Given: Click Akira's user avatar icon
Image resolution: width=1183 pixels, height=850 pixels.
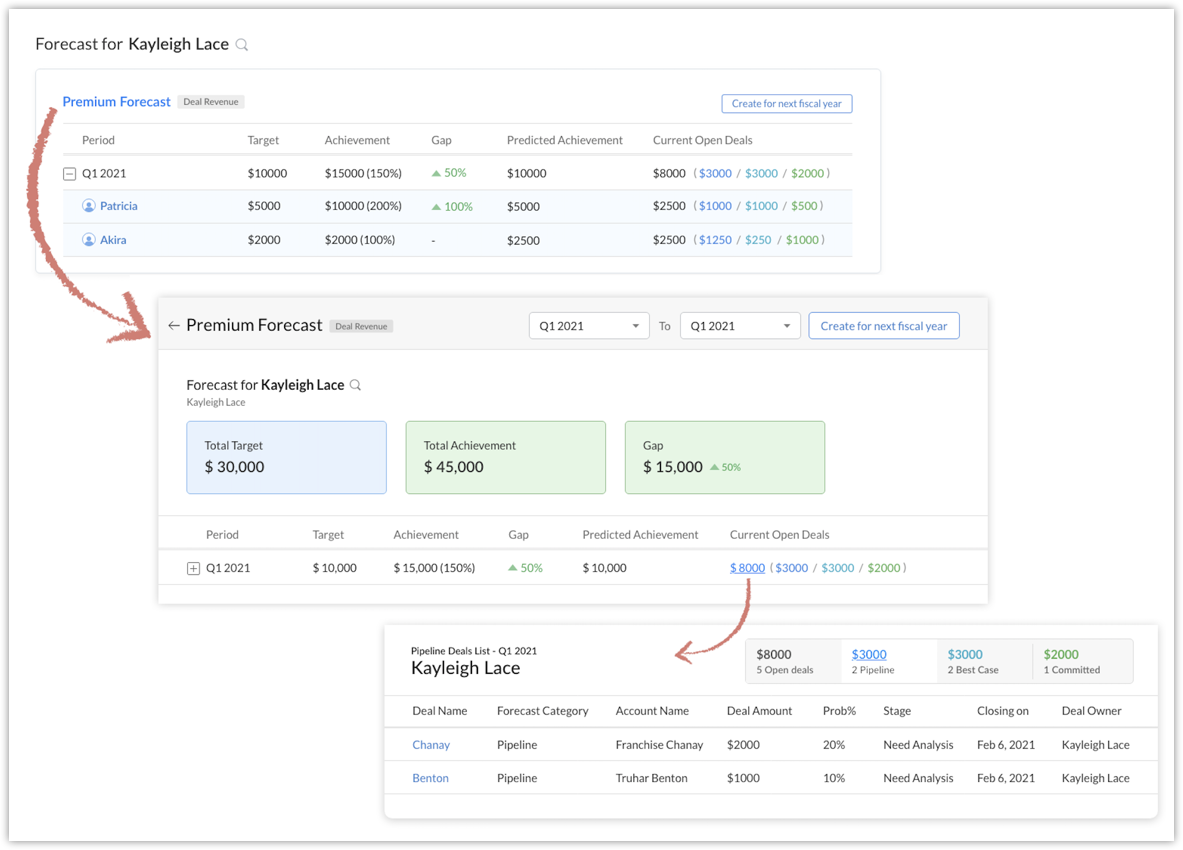Looking at the screenshot, I should tap(89, 240).
